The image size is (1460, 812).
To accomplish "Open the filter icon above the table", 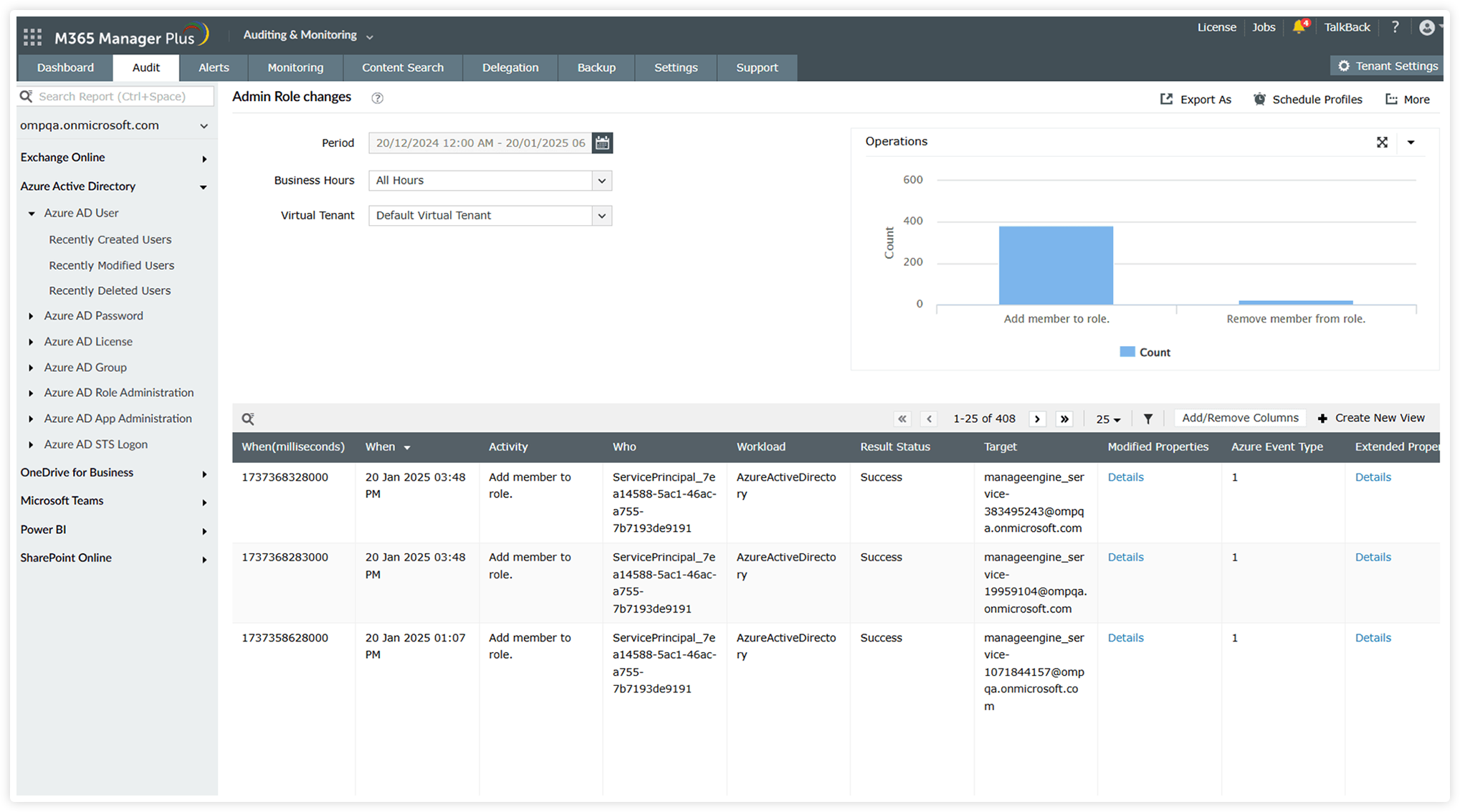I will coord(1148,418).
